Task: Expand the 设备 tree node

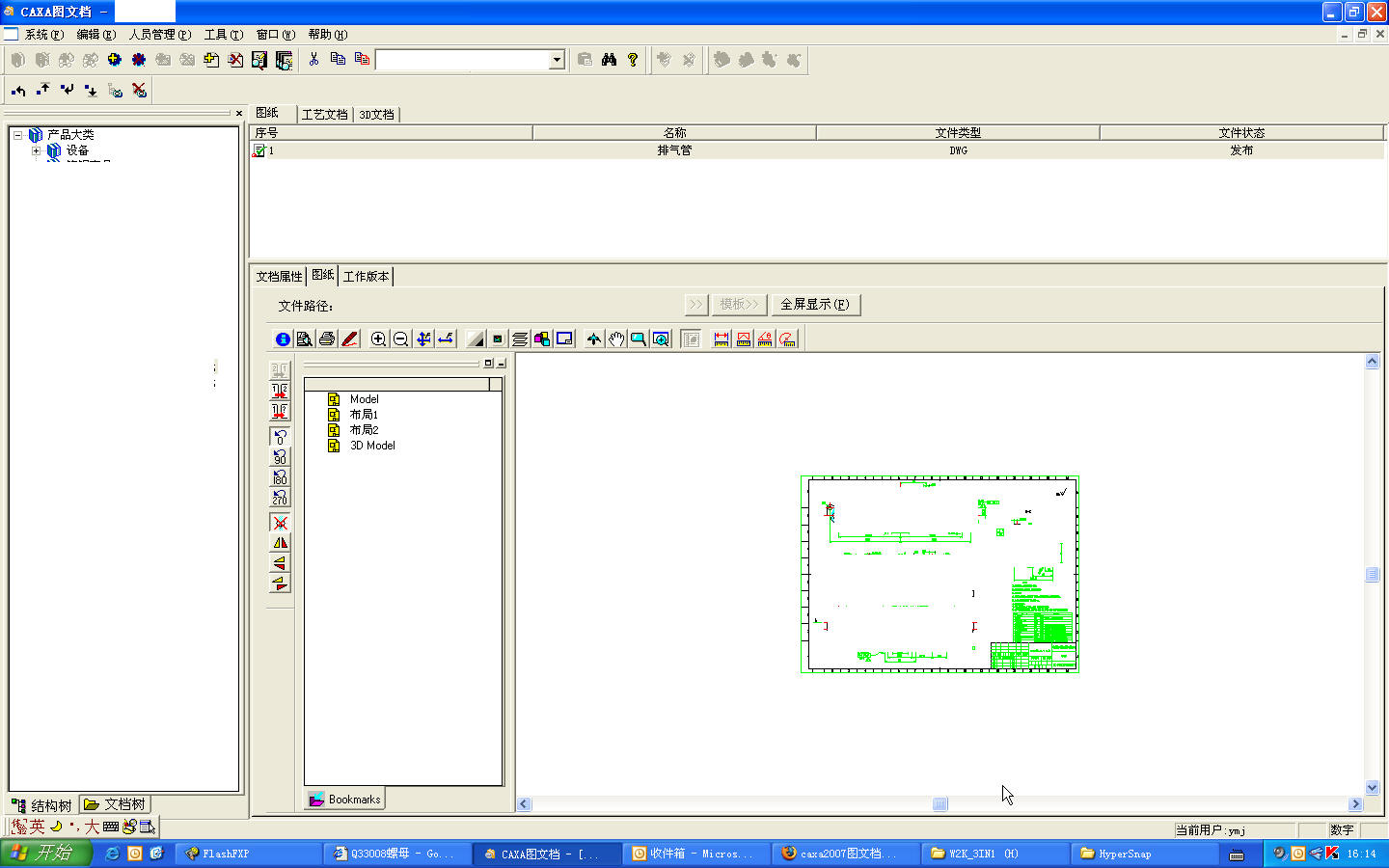Action: coord(37,150)
